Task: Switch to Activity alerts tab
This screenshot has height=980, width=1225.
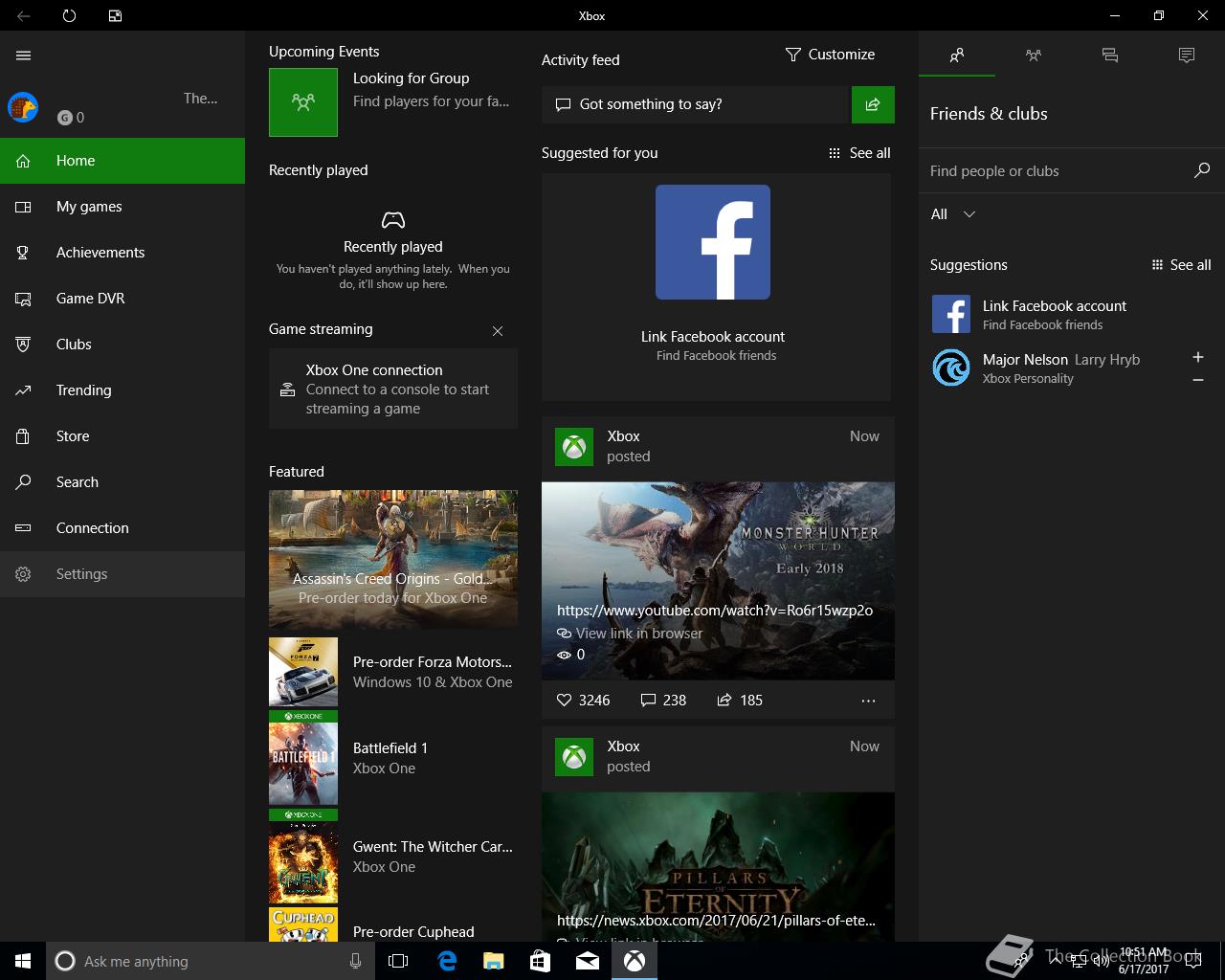Action: coord(1187,56)
